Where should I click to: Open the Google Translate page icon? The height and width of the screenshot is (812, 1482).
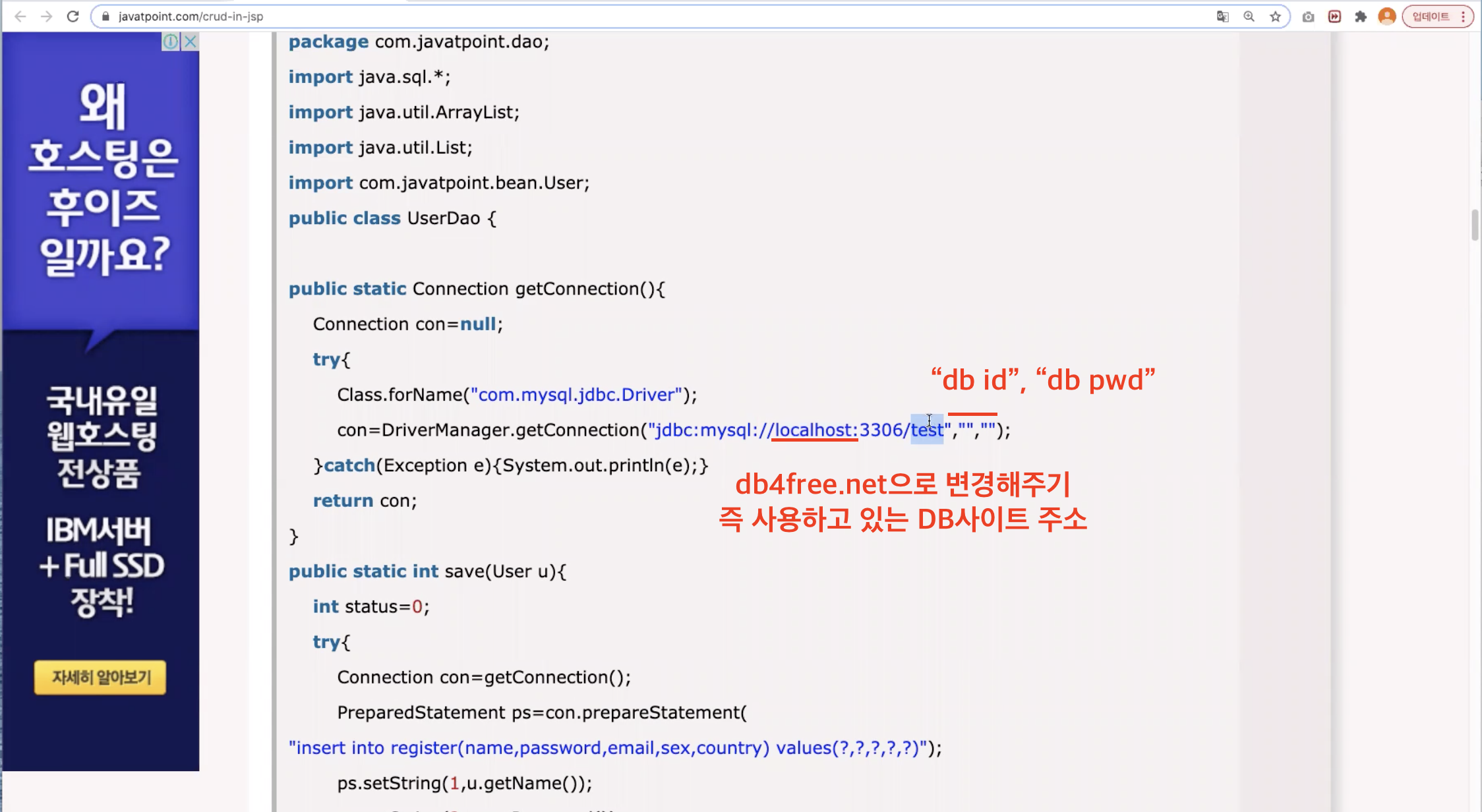(x=1222, y=16)
